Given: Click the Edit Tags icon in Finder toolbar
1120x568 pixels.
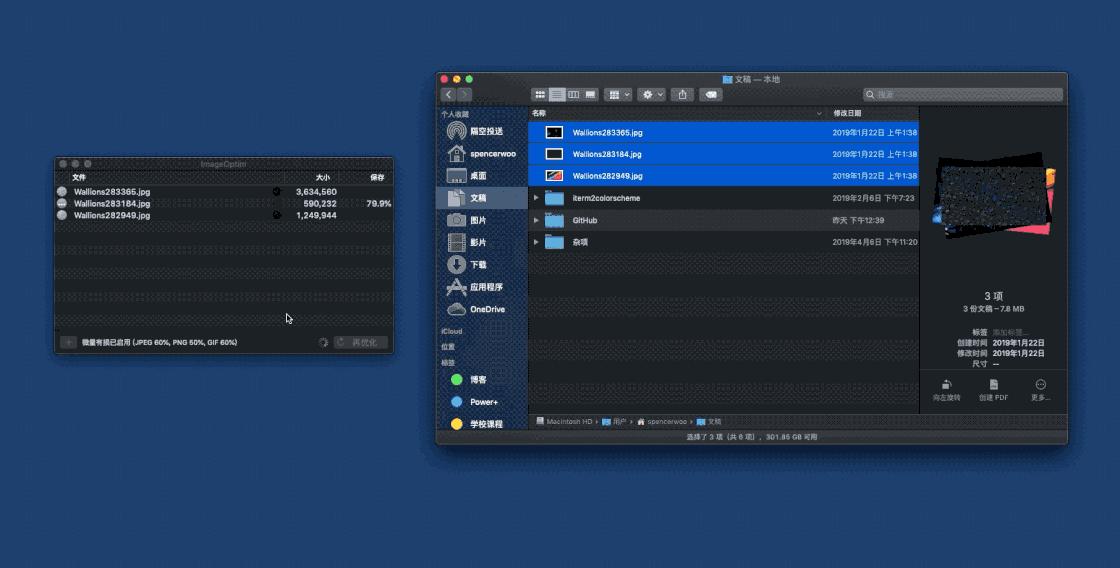Looking at the screenshot, I should [x=711, y=94].
